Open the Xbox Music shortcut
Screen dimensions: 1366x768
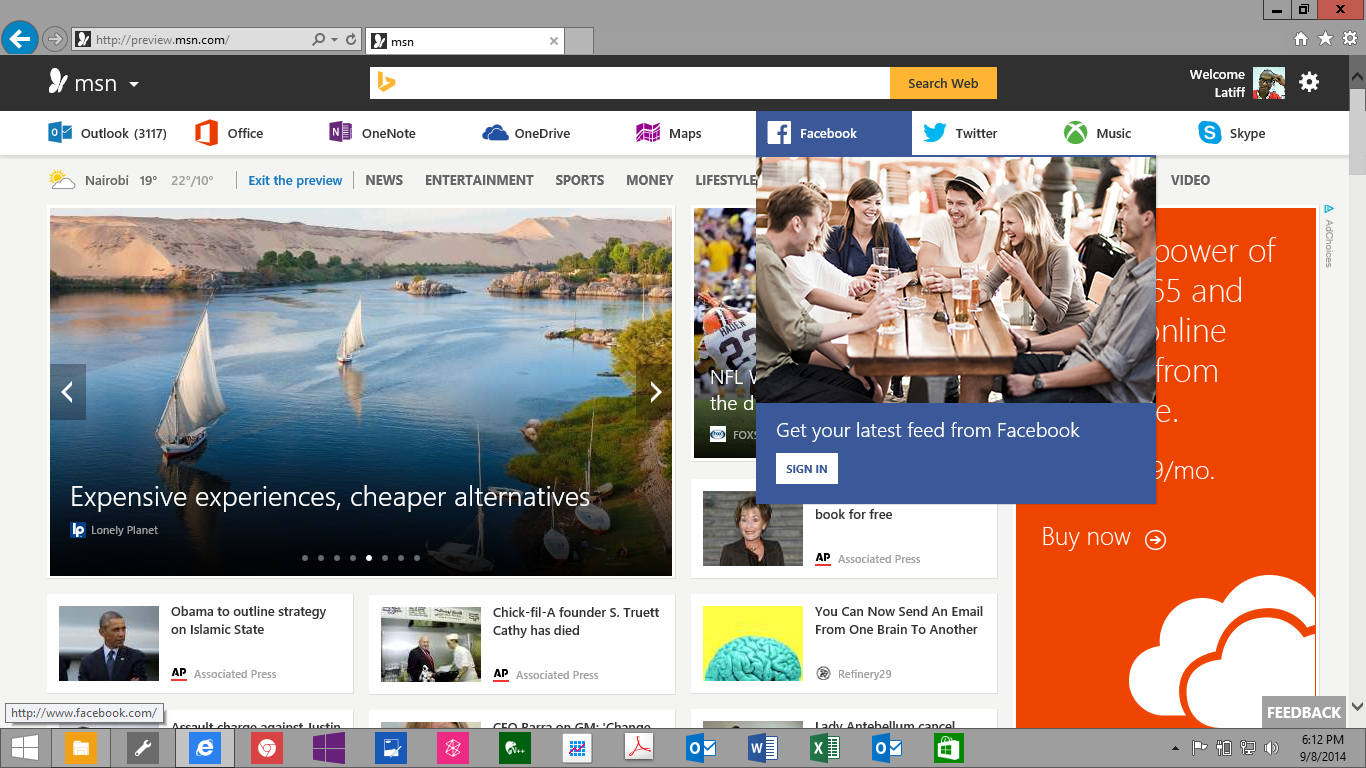(1097, 133)
